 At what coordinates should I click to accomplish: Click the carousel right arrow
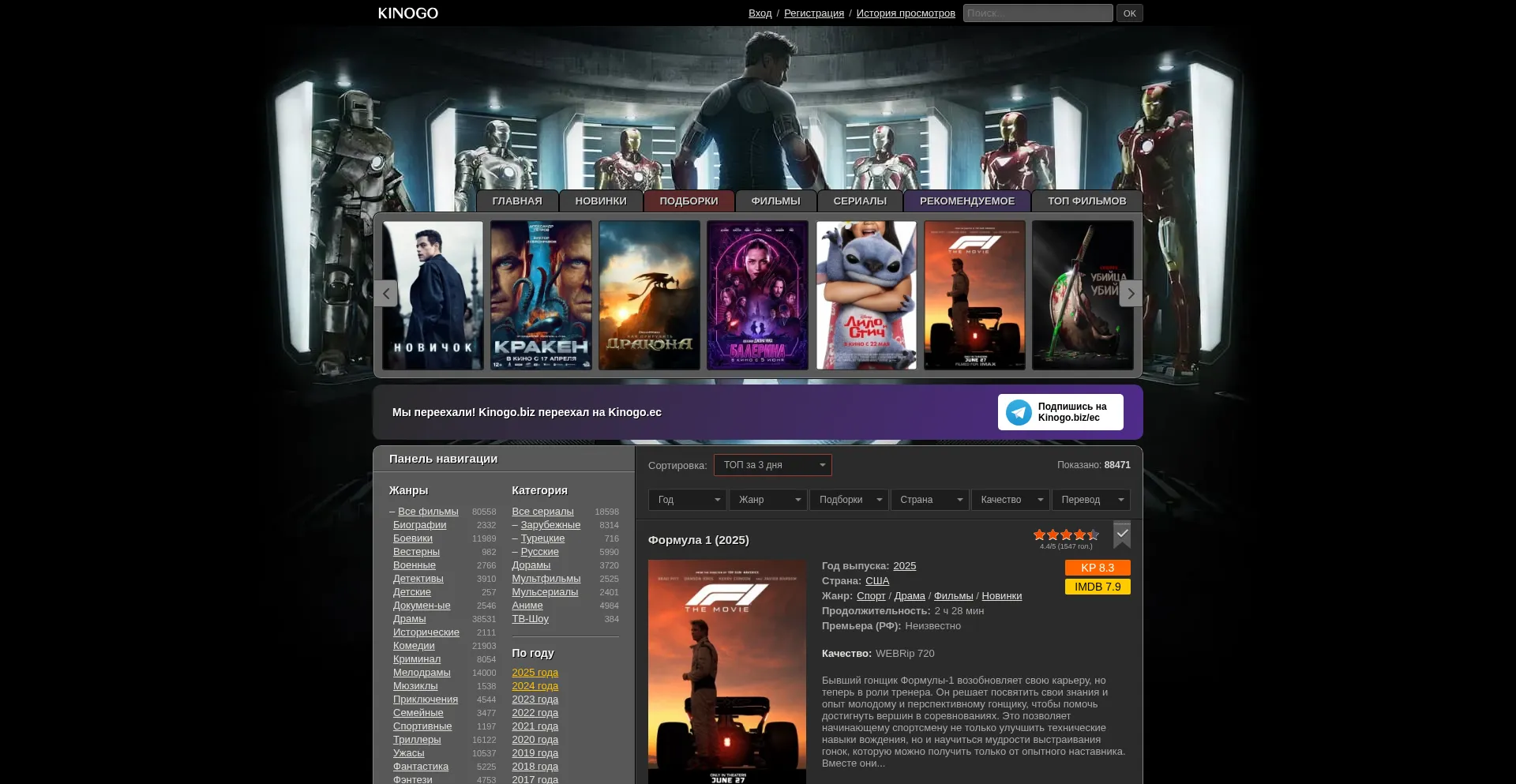1131,294
